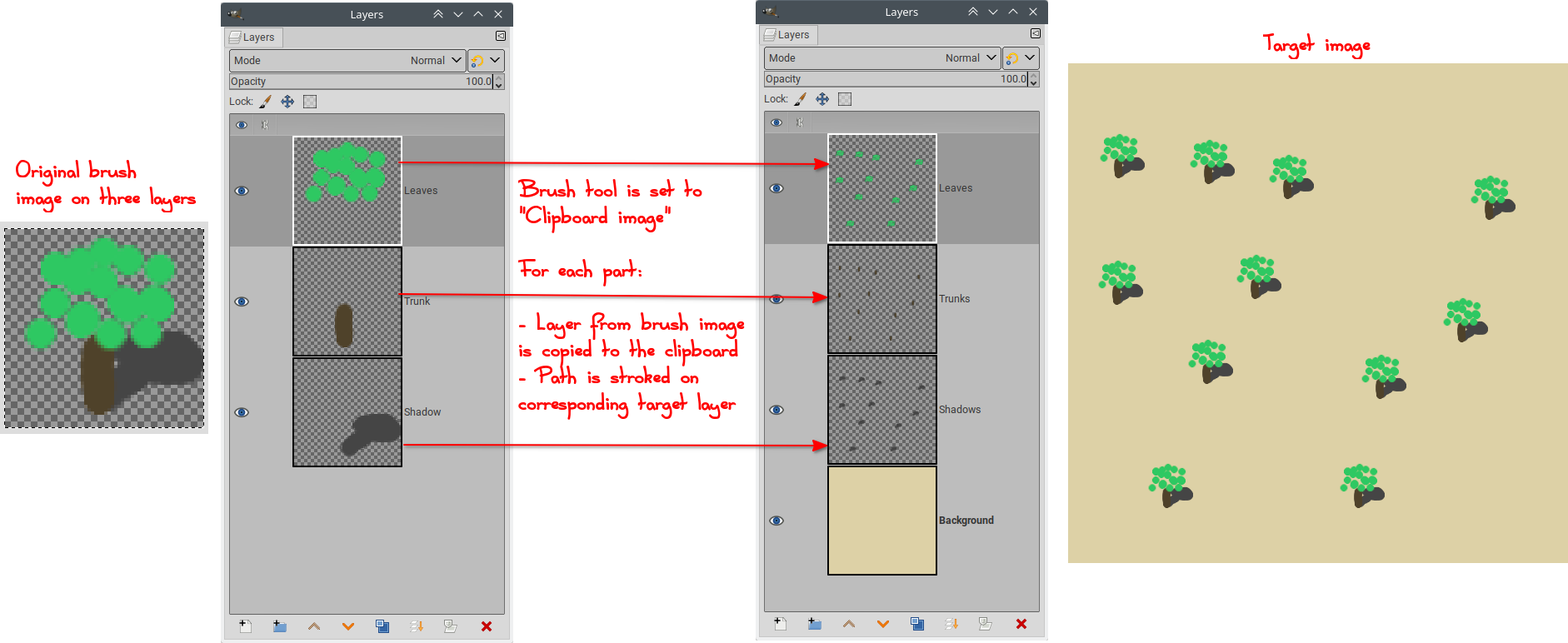
Task: Click the eye column header in left panel
Action: [242, 125]
